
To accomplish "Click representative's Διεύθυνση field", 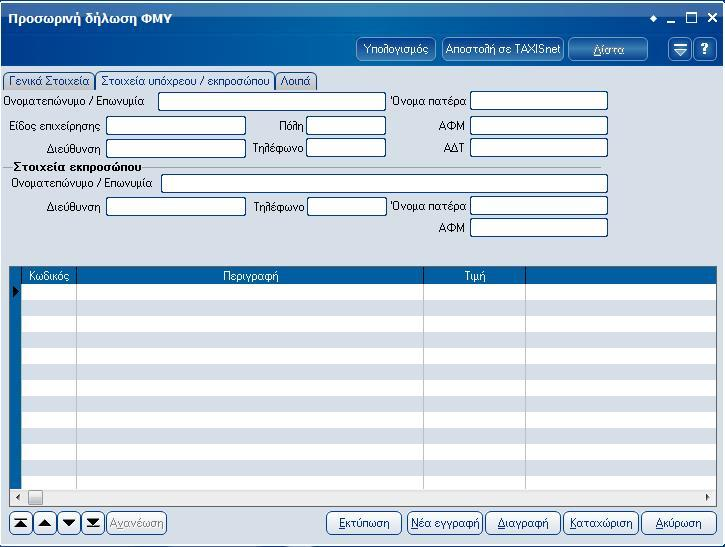I will pyautogui.click(x=176, y=207).
